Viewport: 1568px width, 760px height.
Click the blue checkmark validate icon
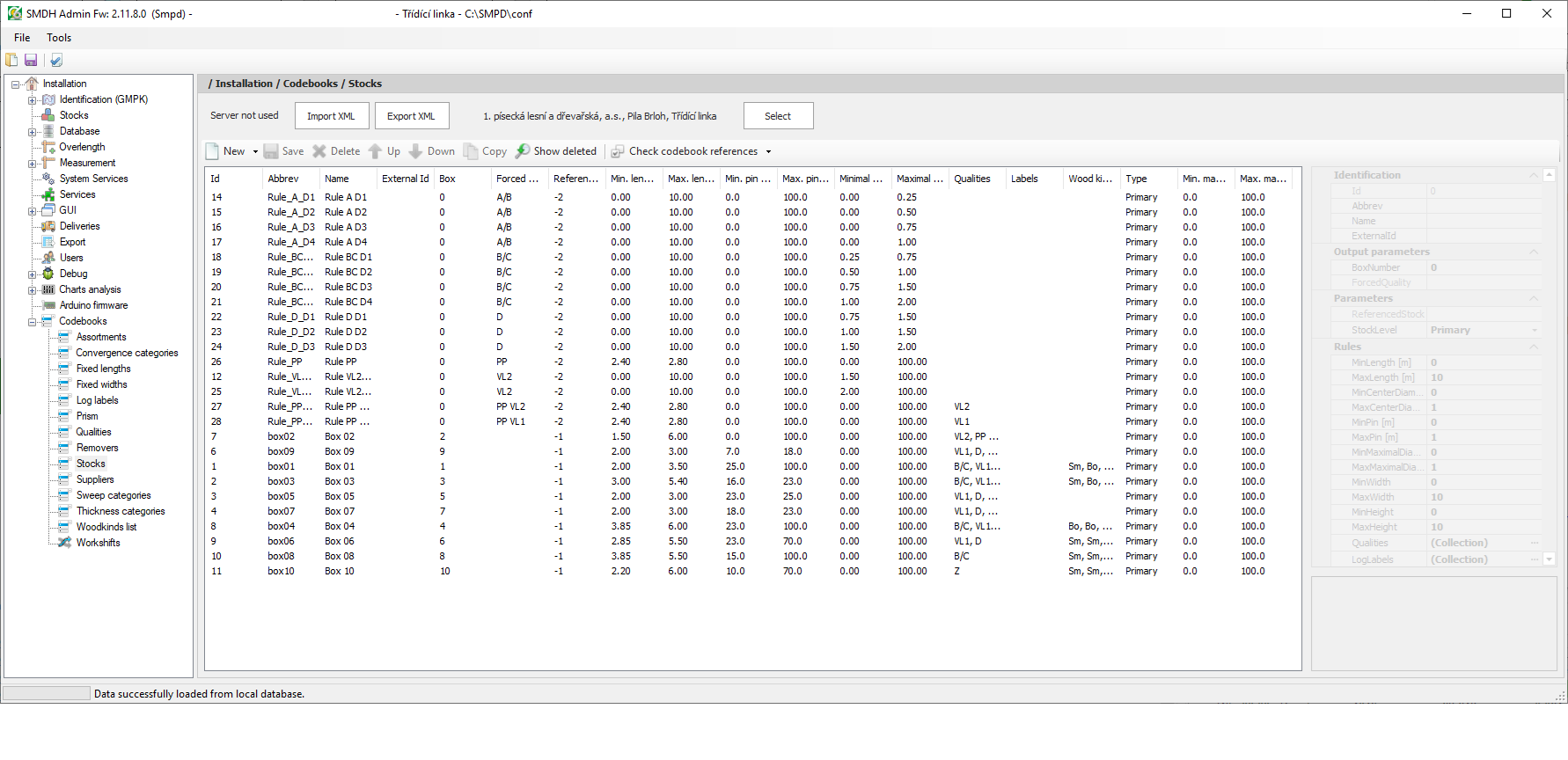(56, 60)
